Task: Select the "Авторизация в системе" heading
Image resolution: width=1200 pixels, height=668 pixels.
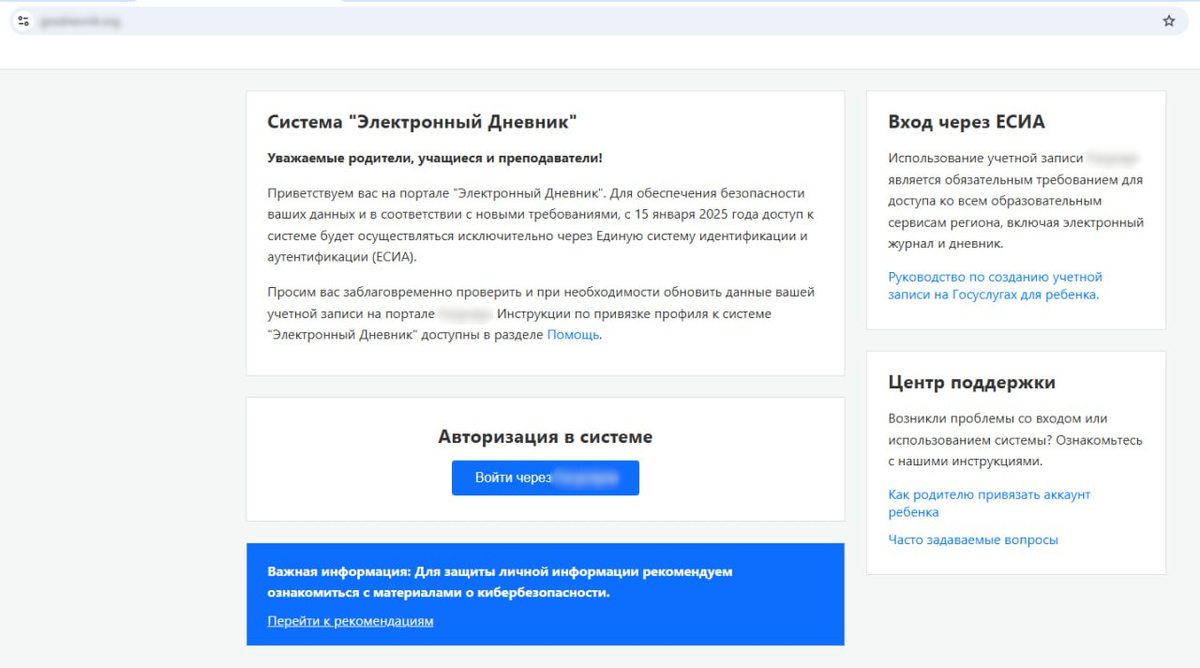Action: (545, 437)
